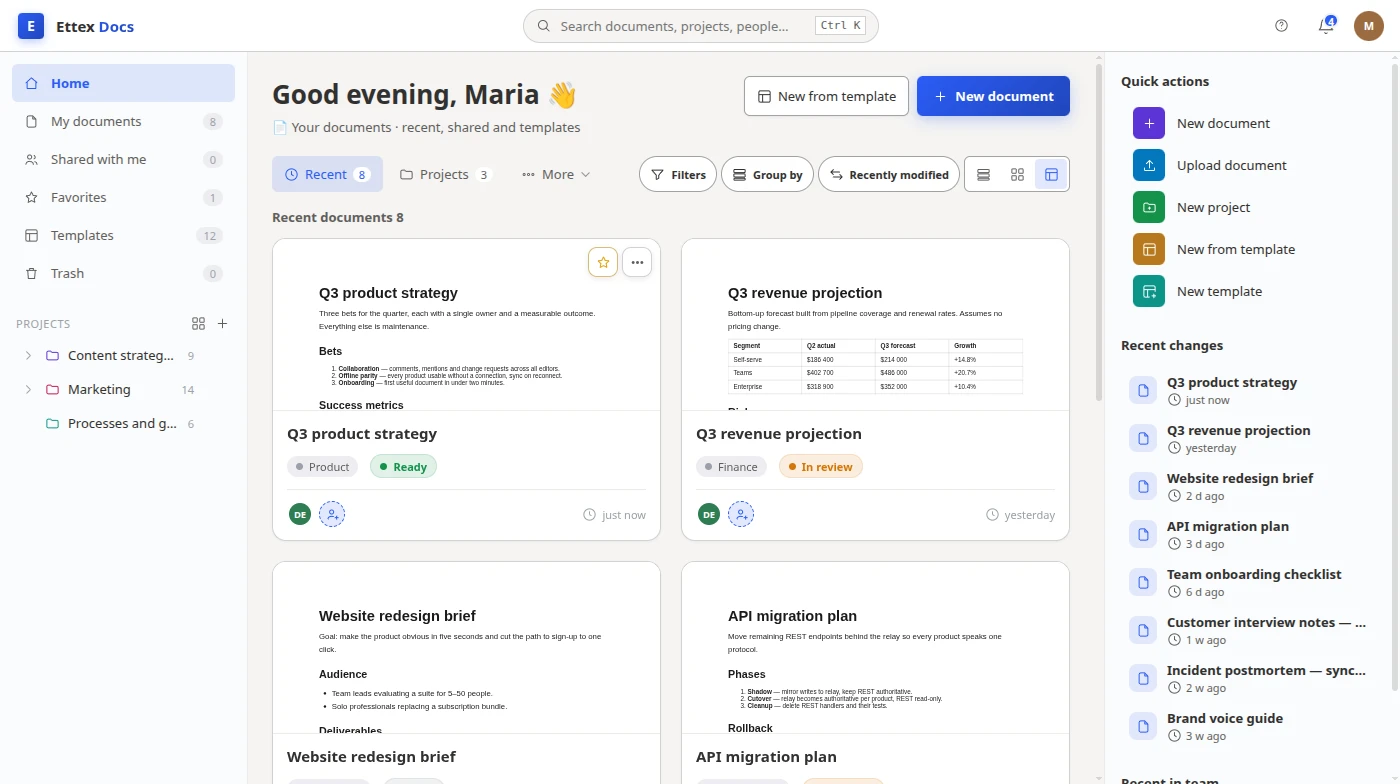Open the More tab dropdown
1400x784 pixels.
click(x=556, y=174)
